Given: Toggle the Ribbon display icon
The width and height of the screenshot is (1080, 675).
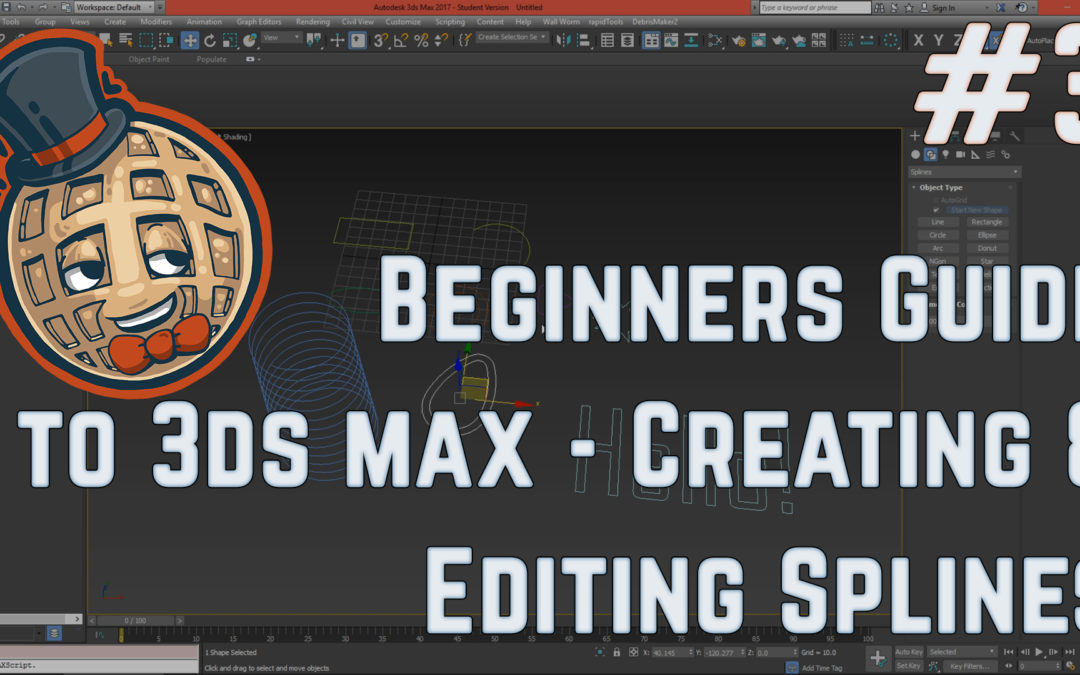Looking at the screenshot, I should pos(650,40).
